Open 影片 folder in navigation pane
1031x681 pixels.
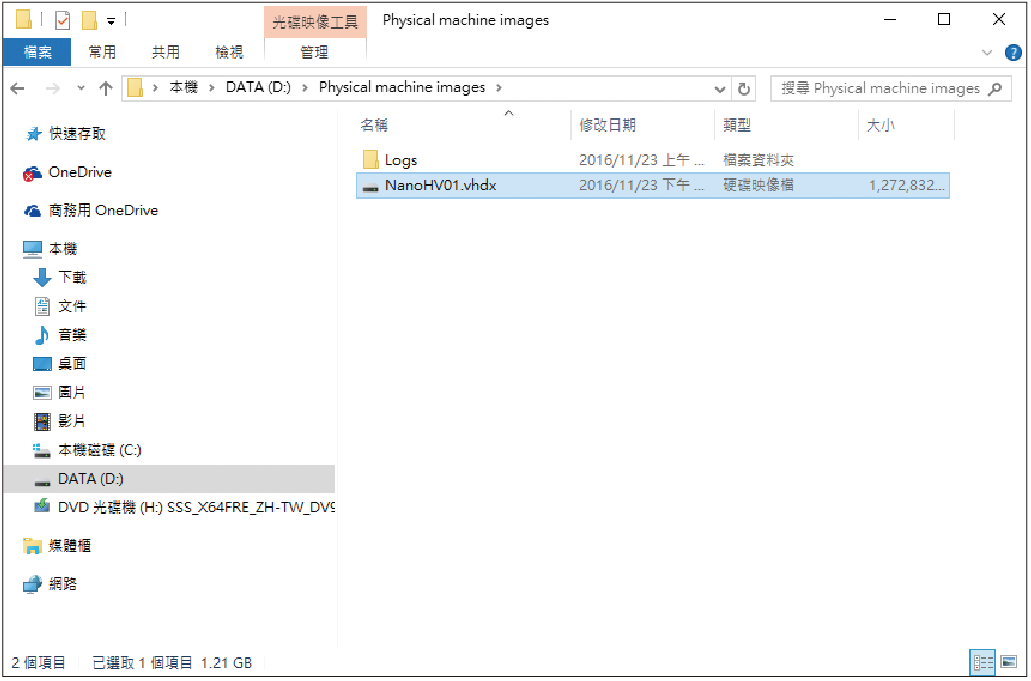click(72, 421)
